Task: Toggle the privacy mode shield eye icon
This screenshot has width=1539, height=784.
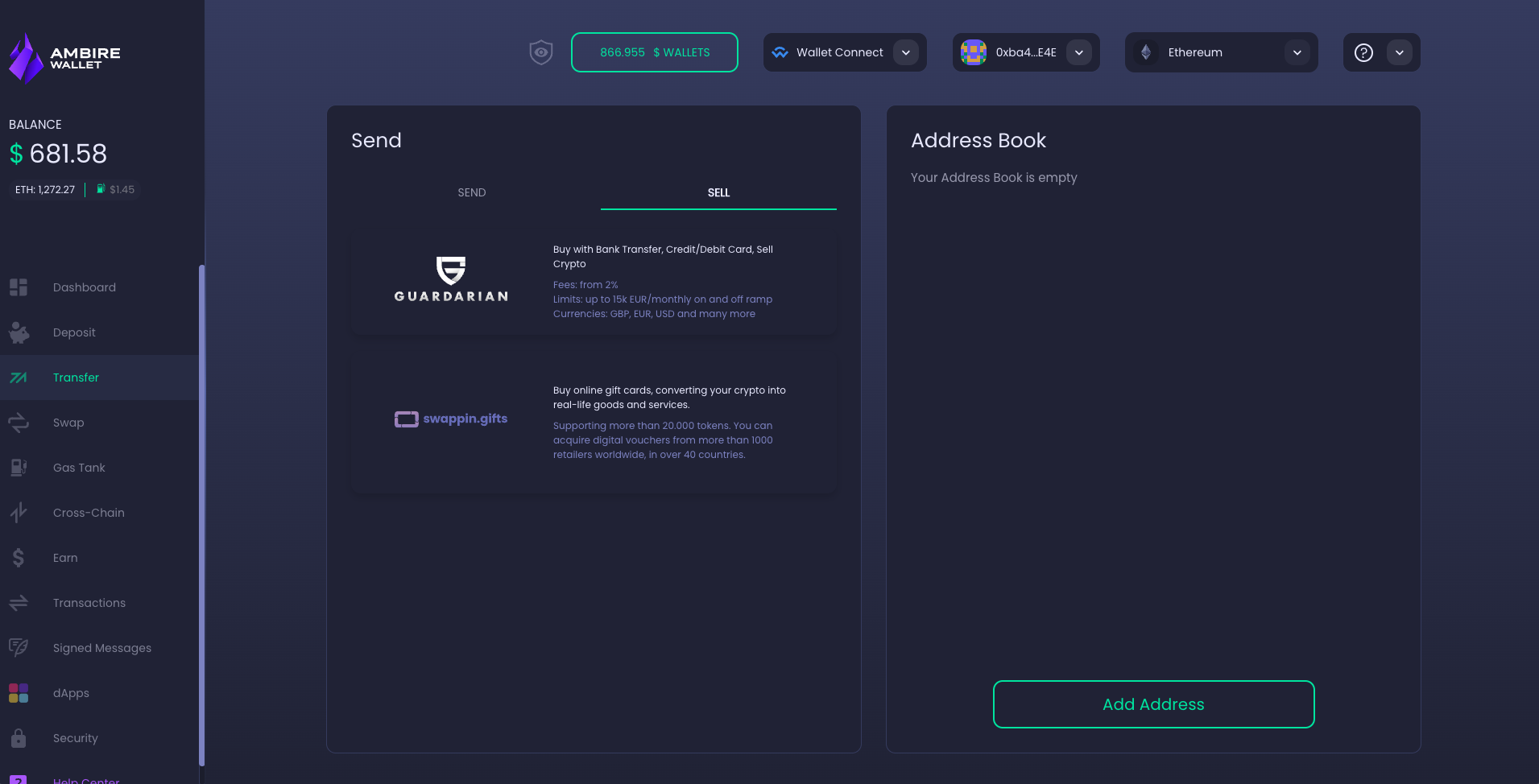Action: pos(541,52)
